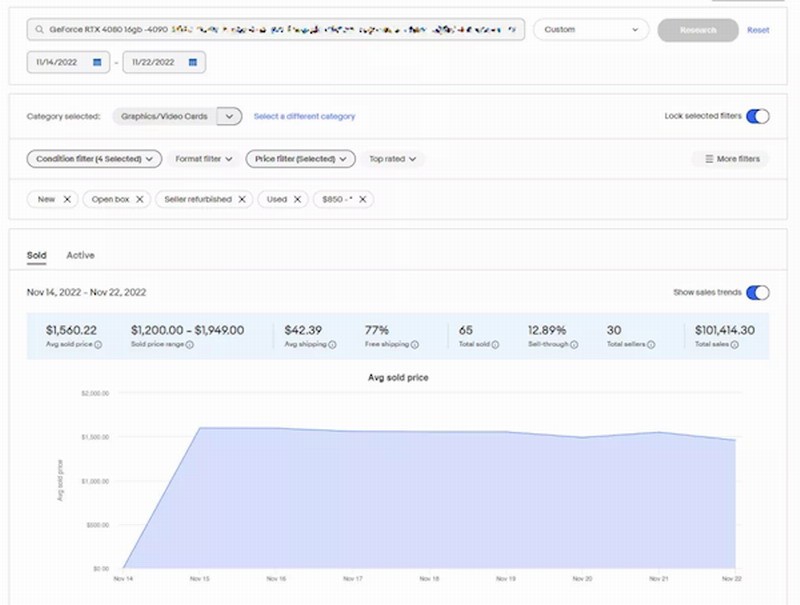The width and height of the screenshot is (800, 605).
Task: Open the Condition filter dropdown
Action: coord(94,159)
